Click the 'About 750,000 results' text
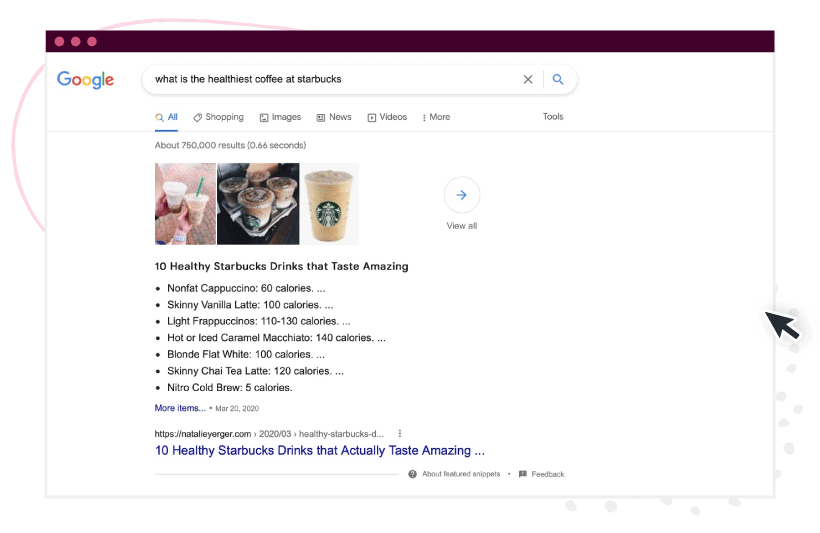Image resolution: width=820 pixels, height=533 pixels. (x=230, y=145)
